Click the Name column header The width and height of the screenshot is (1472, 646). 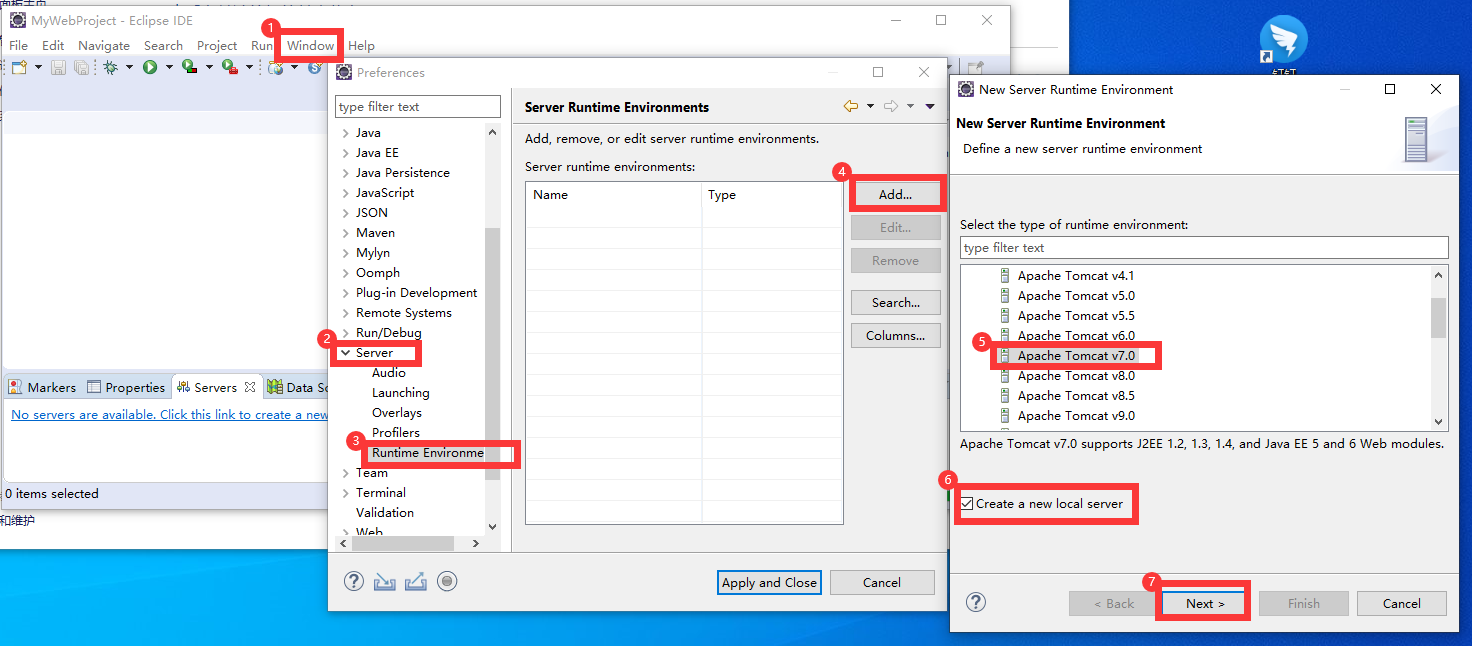tap(614, 195)
